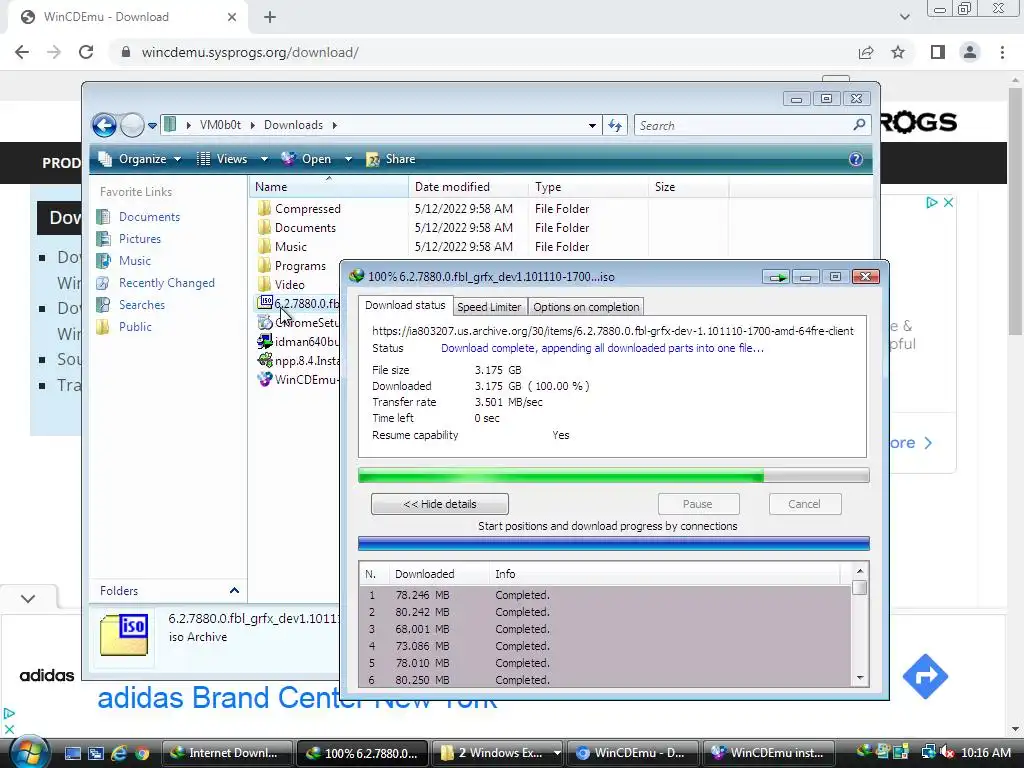Screen dimensions: 1024x768
Task: Expand the Views dropdown arrow
Action: click(264, 159)
